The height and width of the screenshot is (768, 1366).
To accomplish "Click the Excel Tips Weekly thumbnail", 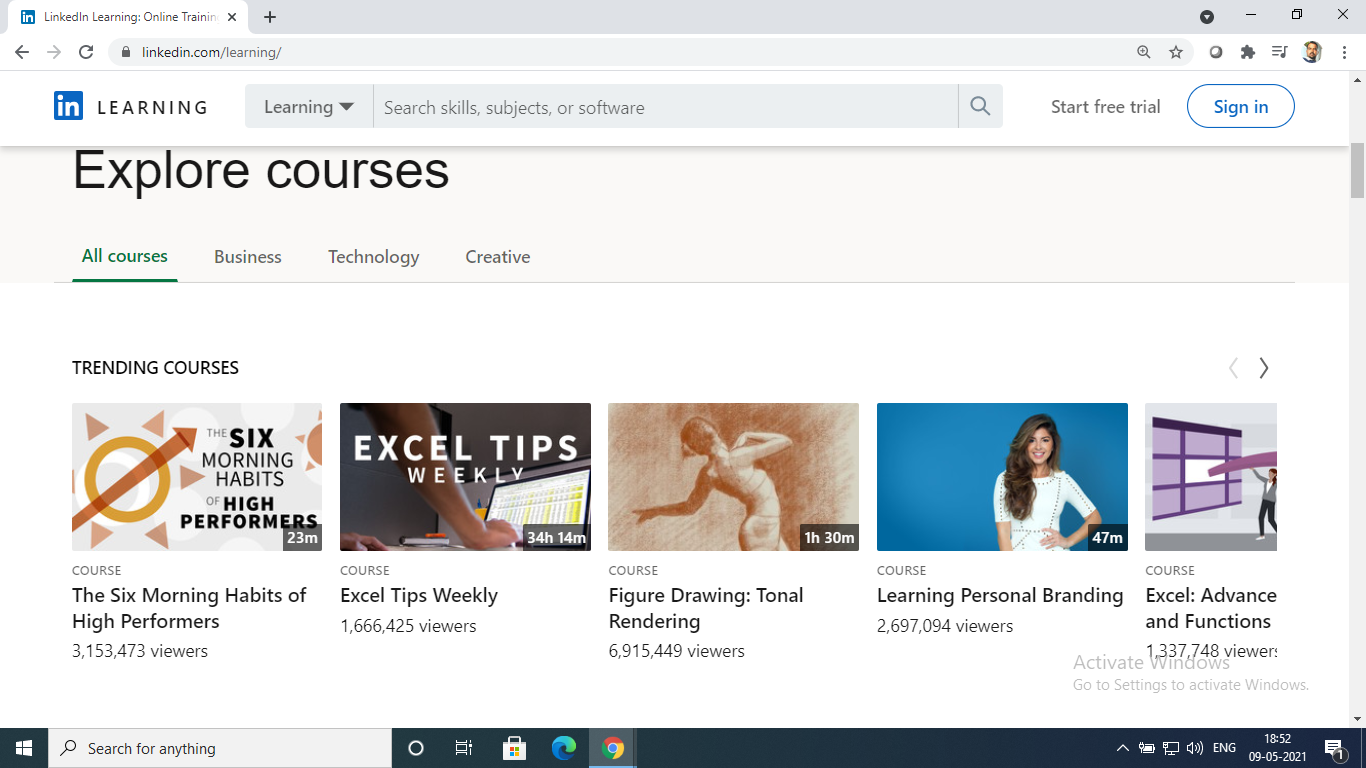I will click(465, 477).
